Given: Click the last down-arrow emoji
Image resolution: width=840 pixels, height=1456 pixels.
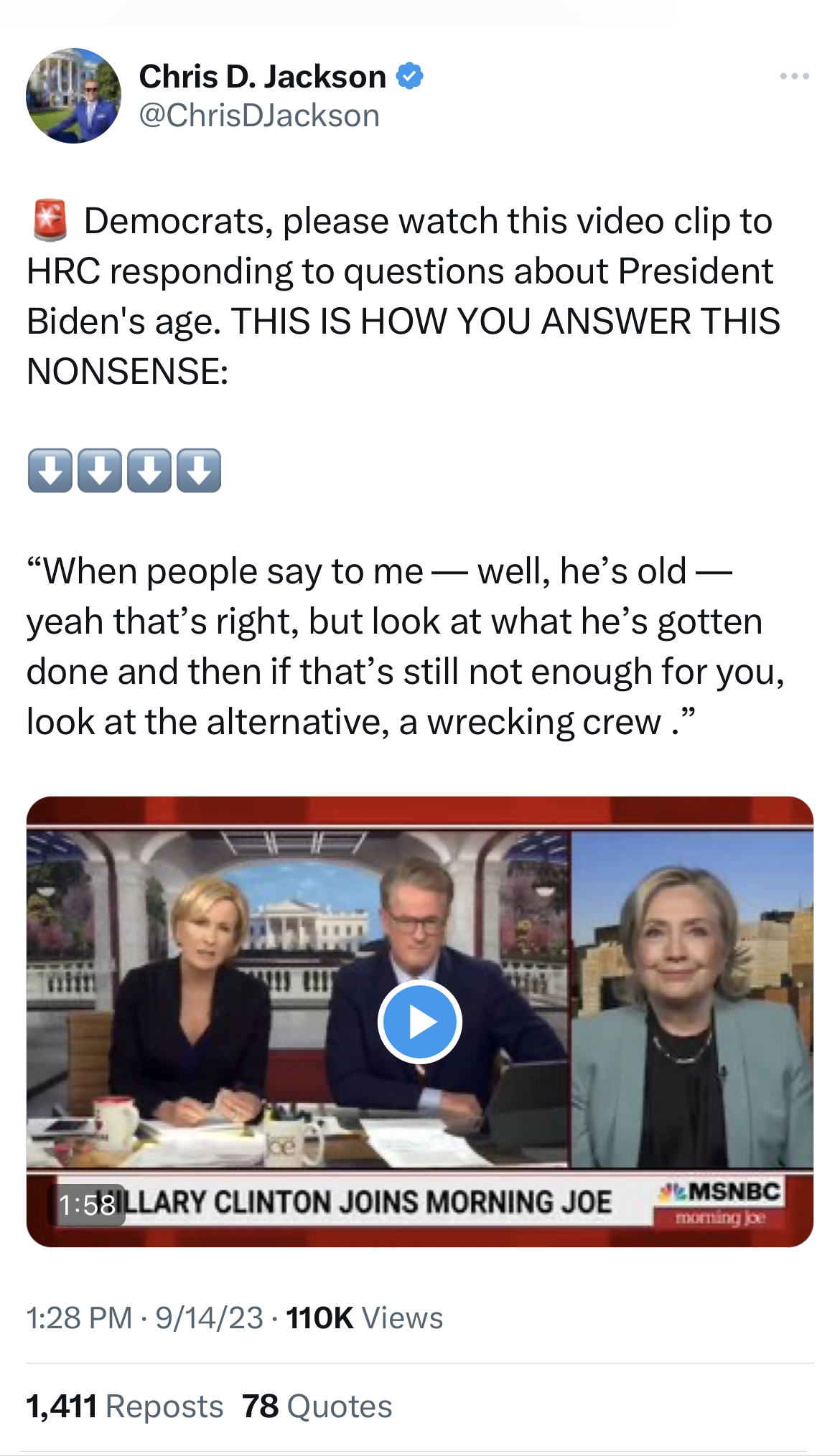Looking at the screenshot, I should pos(199,471).
